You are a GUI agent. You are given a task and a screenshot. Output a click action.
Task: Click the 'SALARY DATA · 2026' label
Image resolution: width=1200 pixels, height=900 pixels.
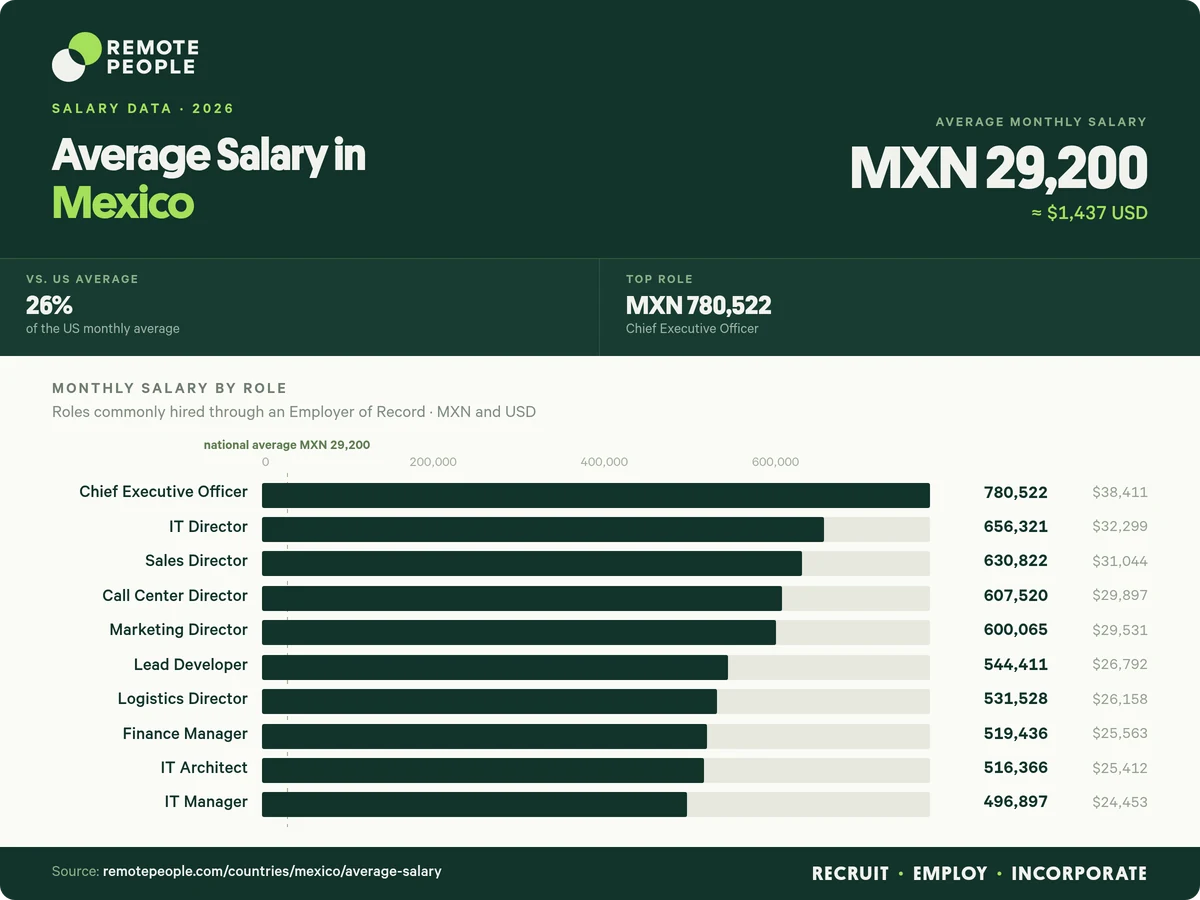(x=143, y=108)
